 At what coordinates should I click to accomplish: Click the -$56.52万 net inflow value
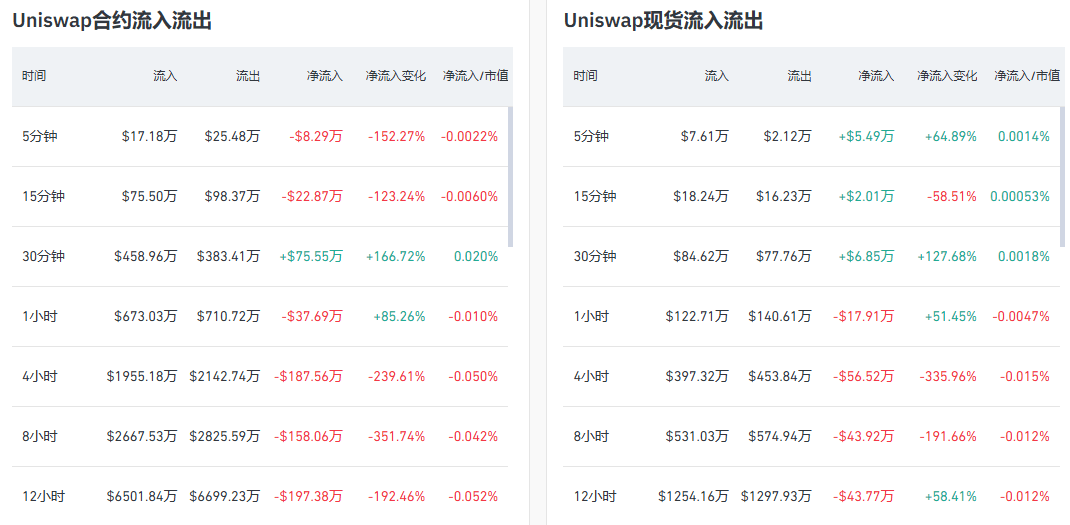[x=864, y=377]
